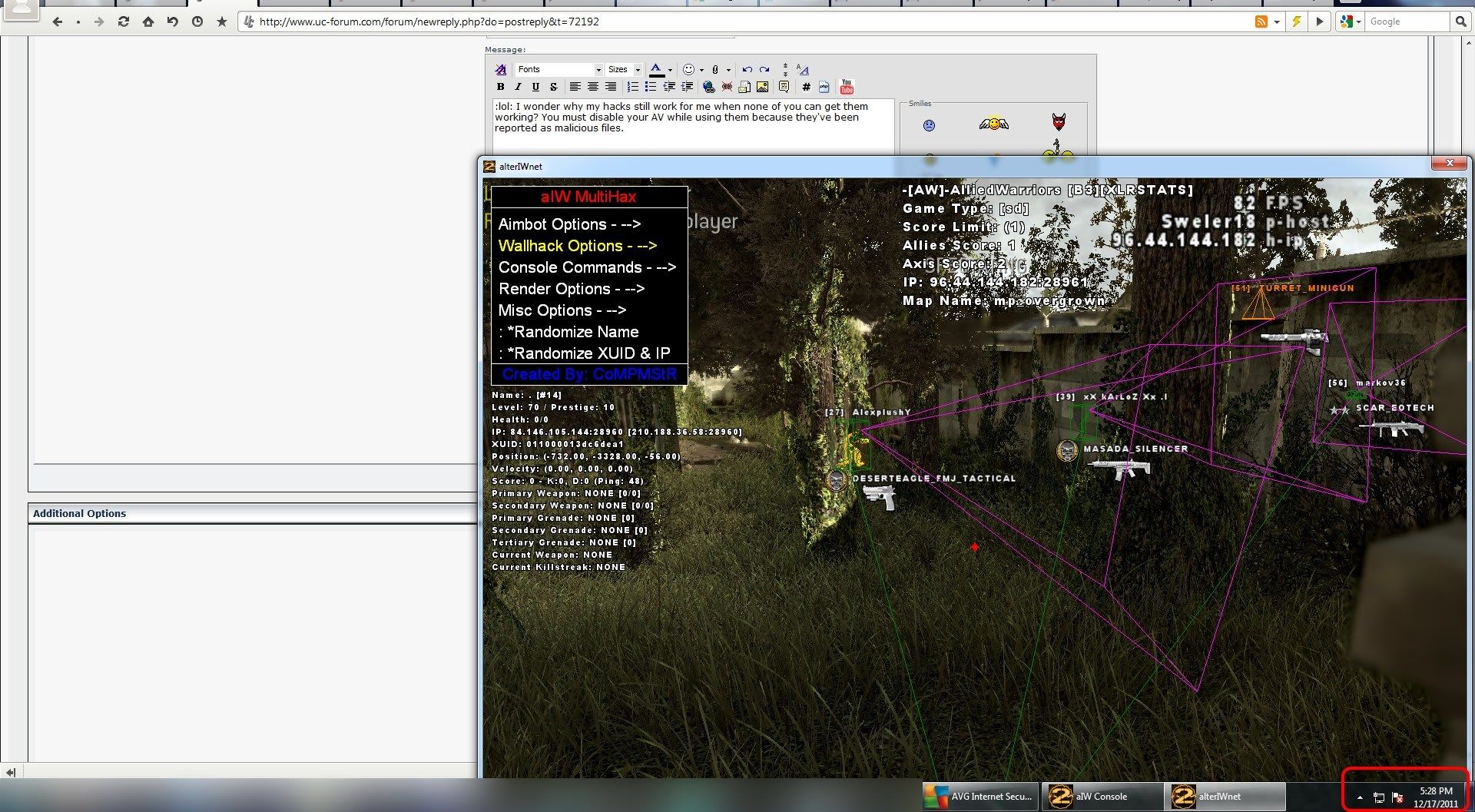Click the undo arrow in the message editor
Screen dimensions: 1475x812
tap(747, 69)
